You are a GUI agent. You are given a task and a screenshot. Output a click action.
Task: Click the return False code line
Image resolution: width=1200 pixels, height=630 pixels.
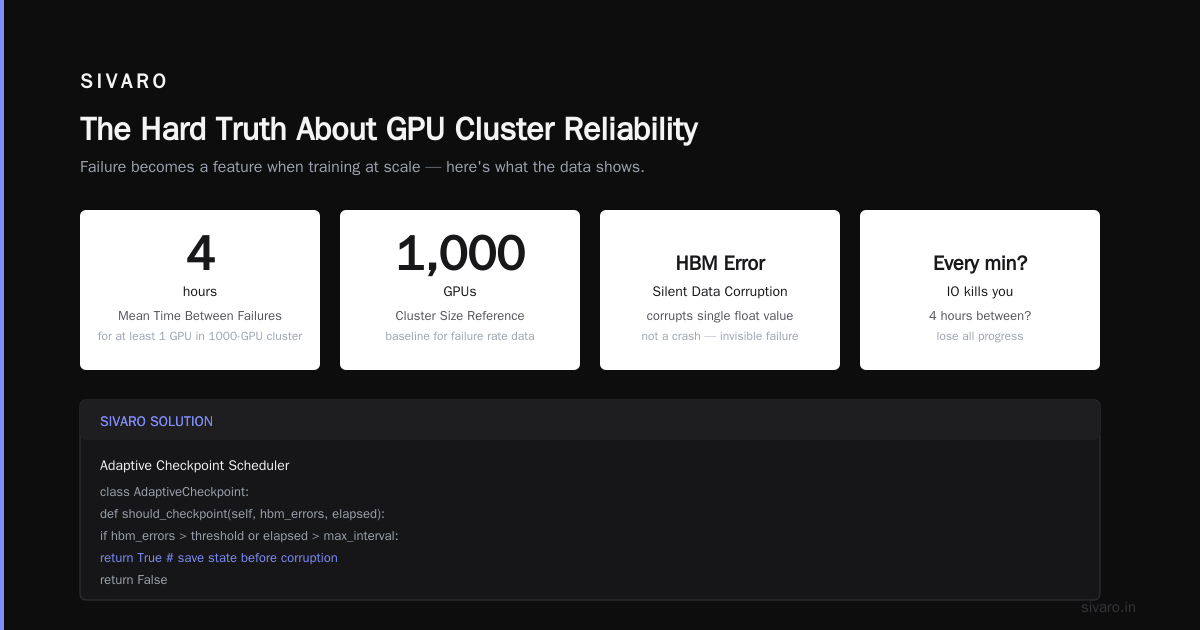pos(134,580)
